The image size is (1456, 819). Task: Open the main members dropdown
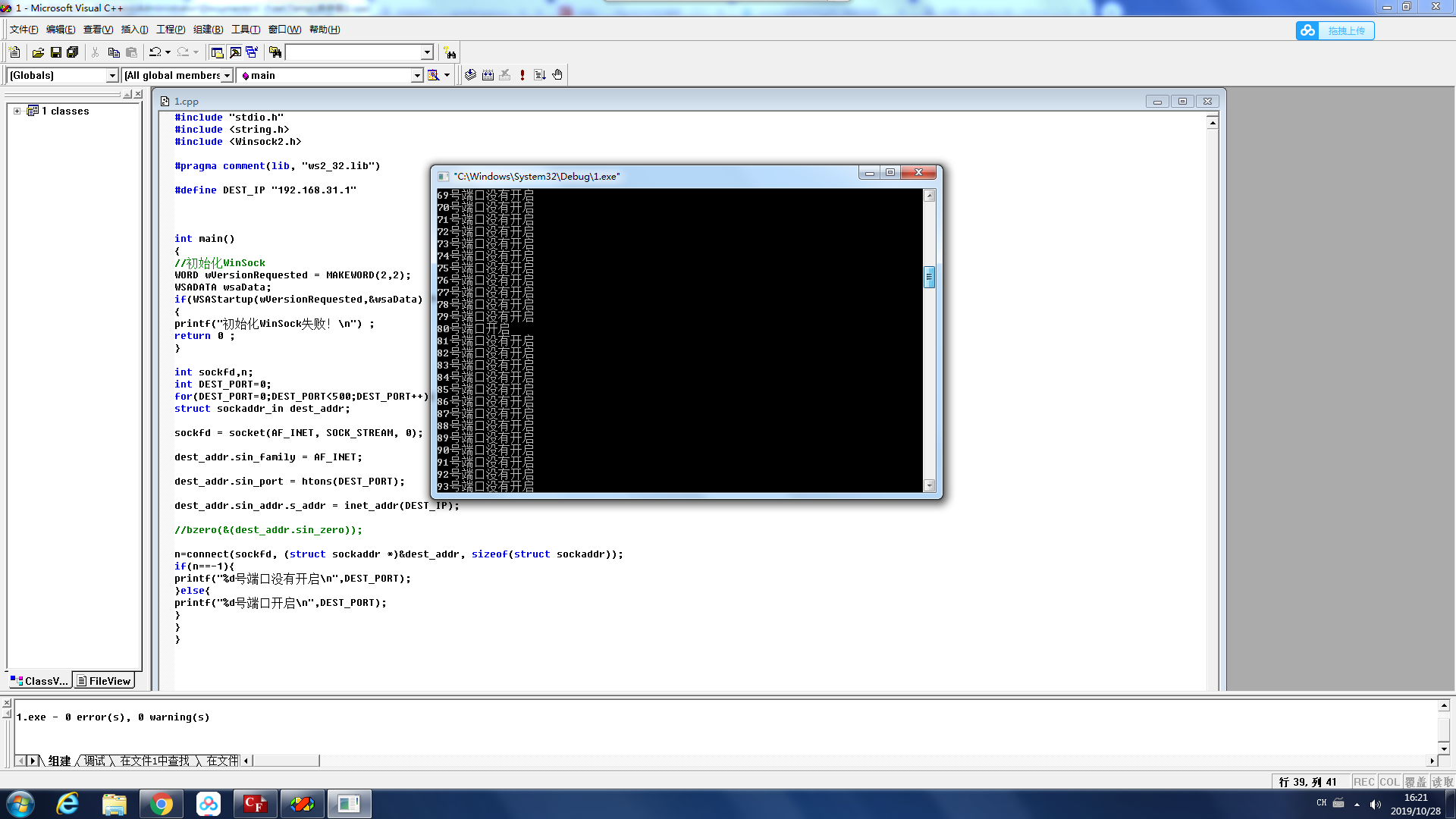coord(416,75)
